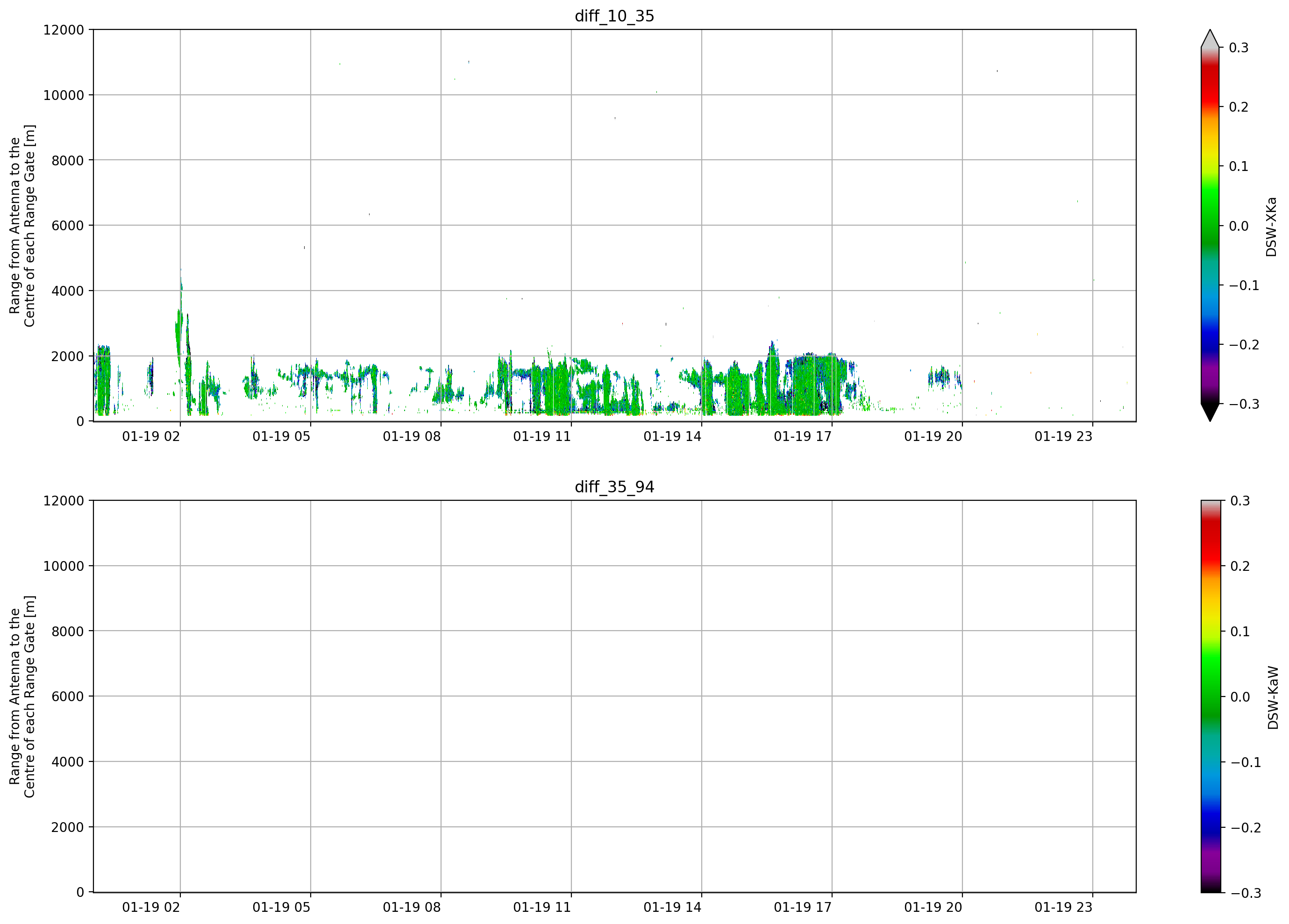
Task: Click the −0.3 tick on the DSW-KaW colorbar
Action: pos(1245,893)
